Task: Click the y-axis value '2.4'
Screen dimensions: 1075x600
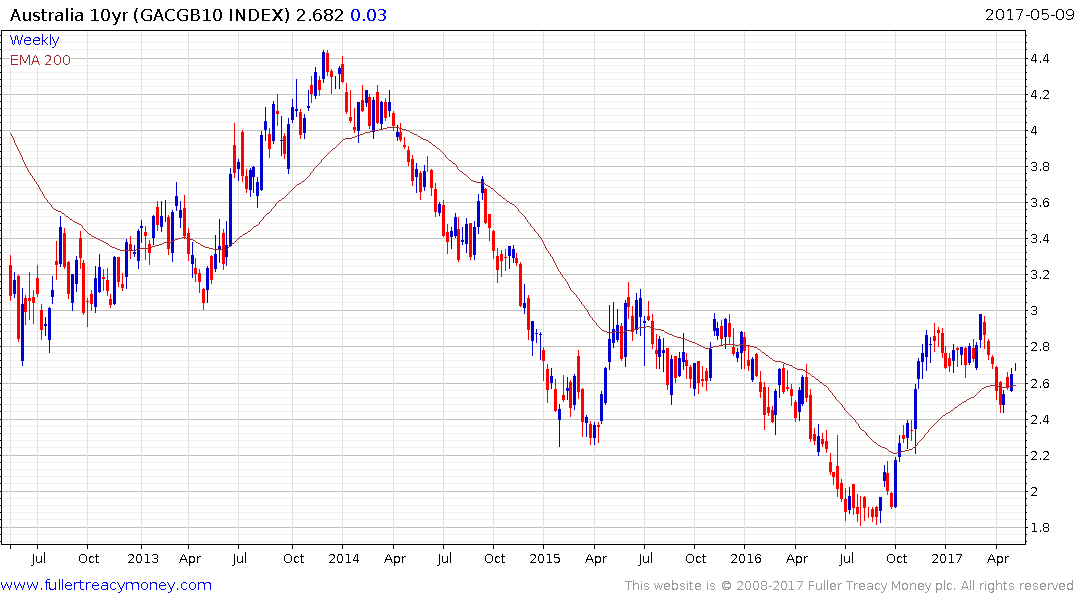Action: pos(1039,420)
